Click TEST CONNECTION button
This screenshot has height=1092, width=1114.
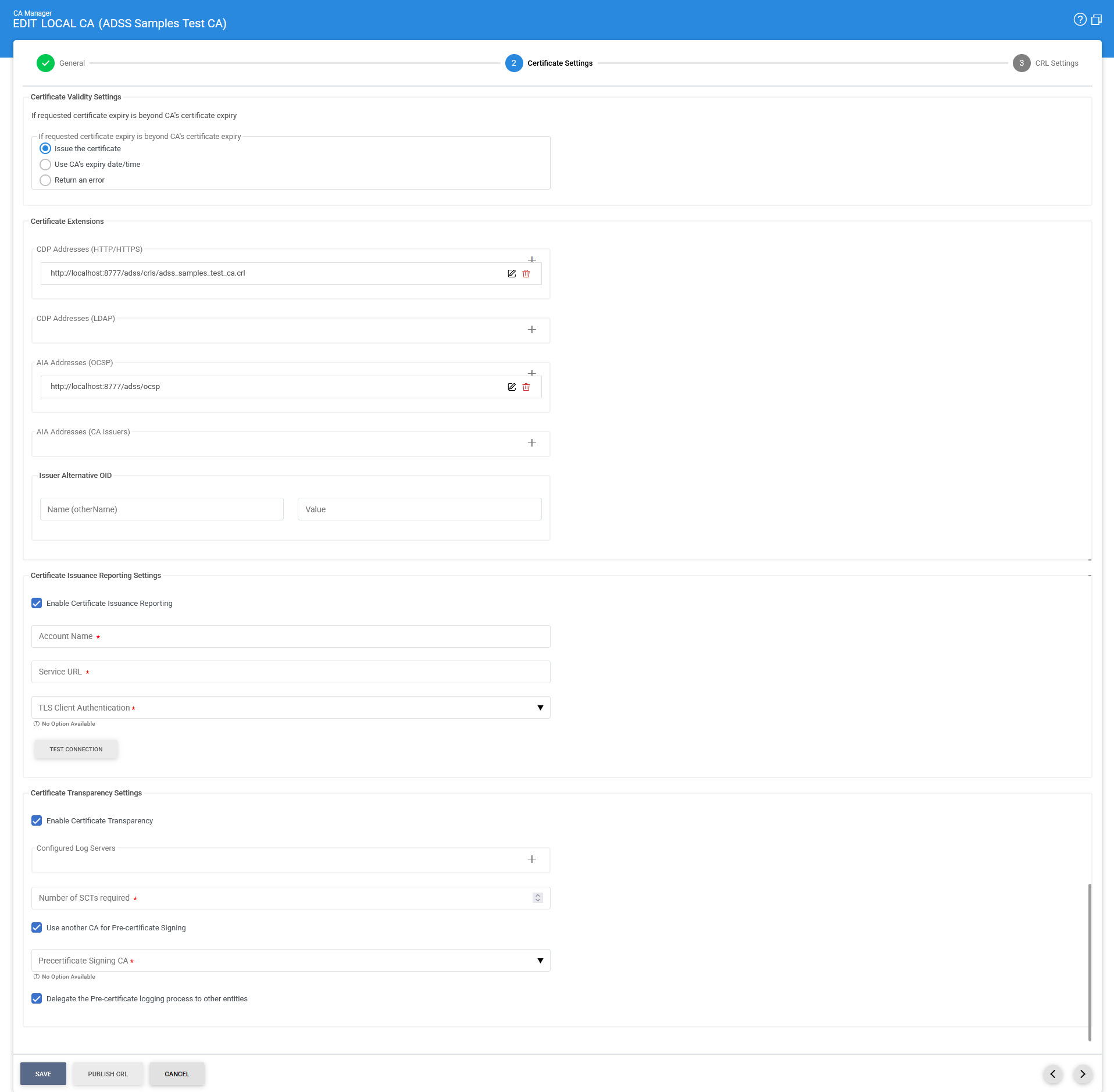pos(76,749)
